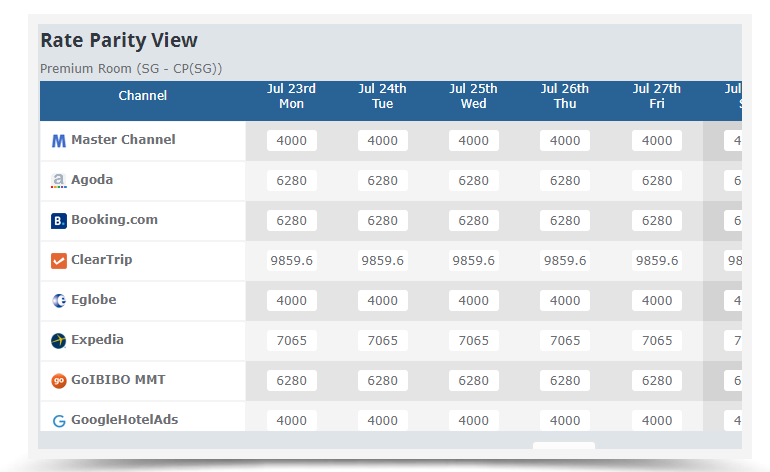Image resolution: width=770 pixels, height=472 pixels.
Task: Click the GoogleHotelAds G icon
Action: tap(58, 421)
